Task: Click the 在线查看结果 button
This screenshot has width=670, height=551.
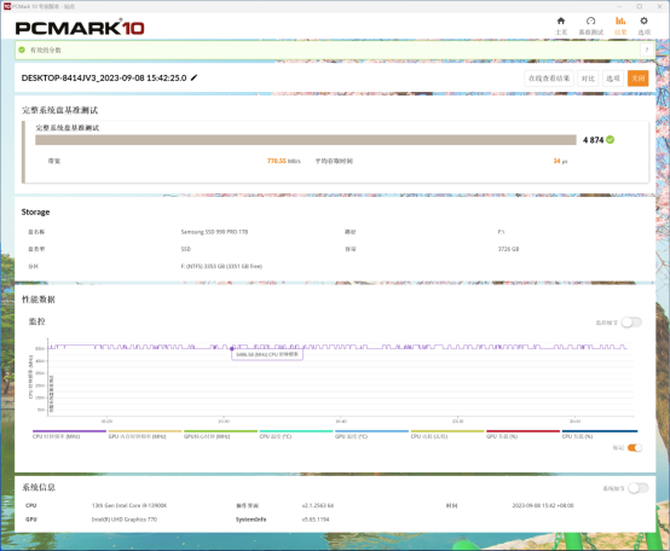Action: pos(549,78)
